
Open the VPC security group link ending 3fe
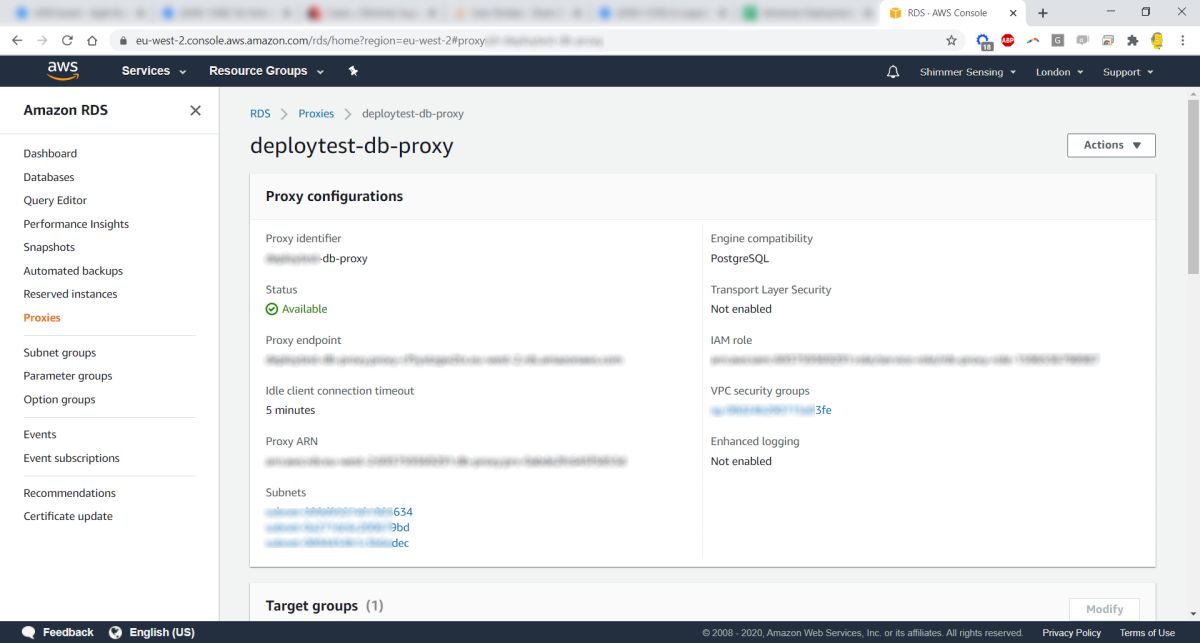point(771,410)
